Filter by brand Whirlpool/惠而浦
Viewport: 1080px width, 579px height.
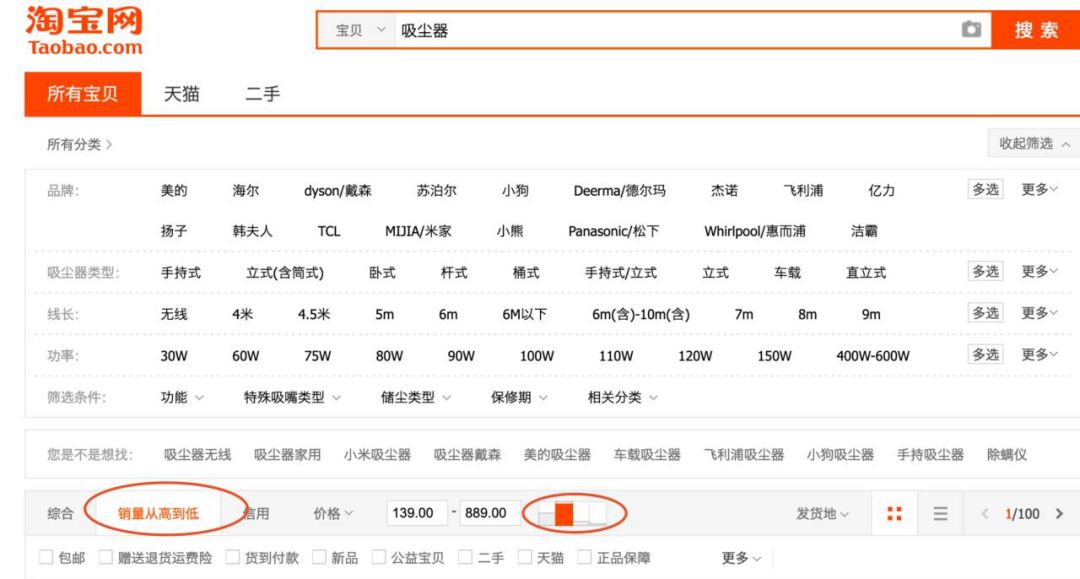coord(755,231)
